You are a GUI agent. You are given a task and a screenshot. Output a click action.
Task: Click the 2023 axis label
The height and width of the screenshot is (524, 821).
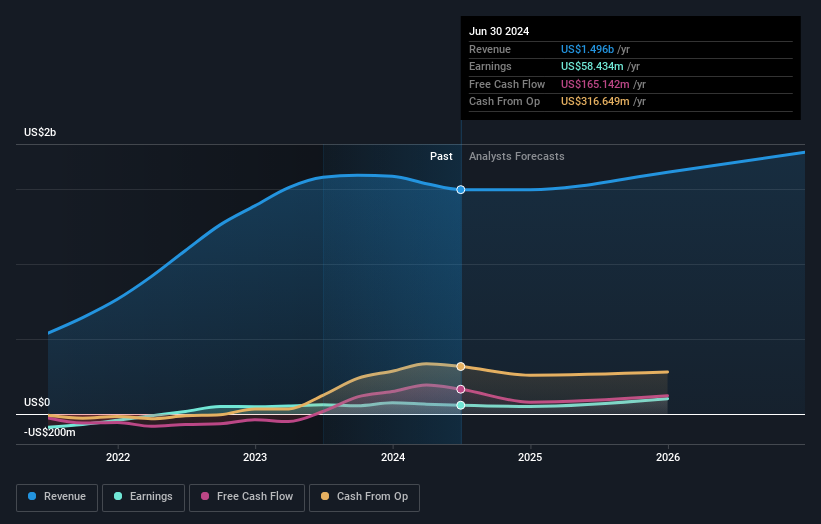click(x=255, y=457)
